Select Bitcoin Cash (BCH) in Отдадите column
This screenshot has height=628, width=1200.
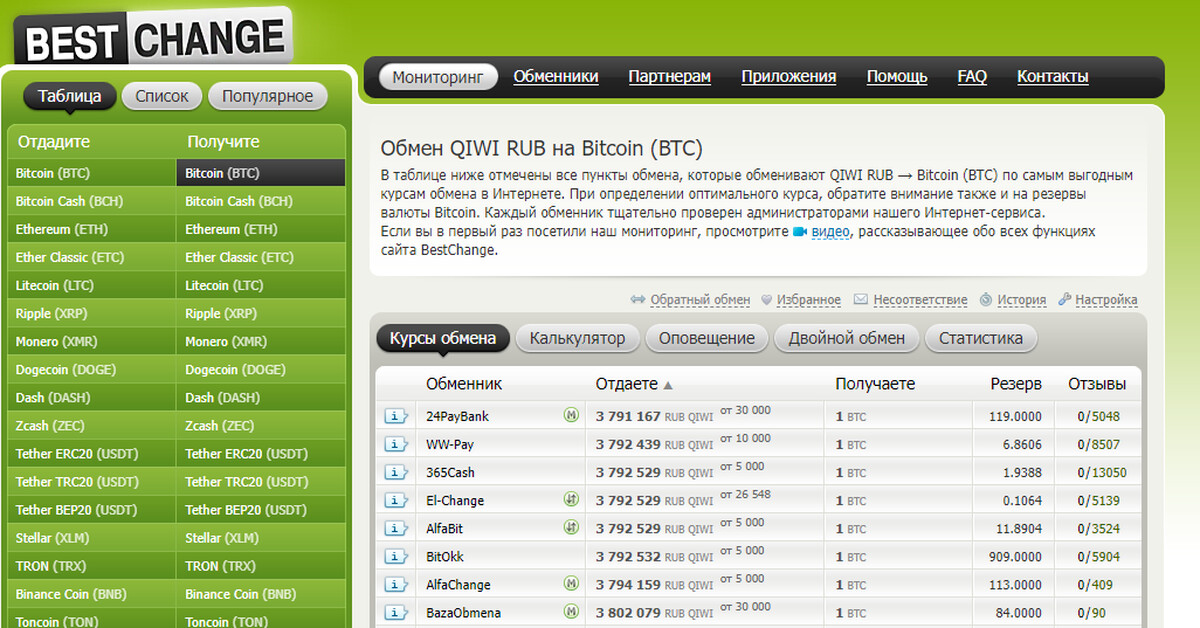tap(91, 201)
